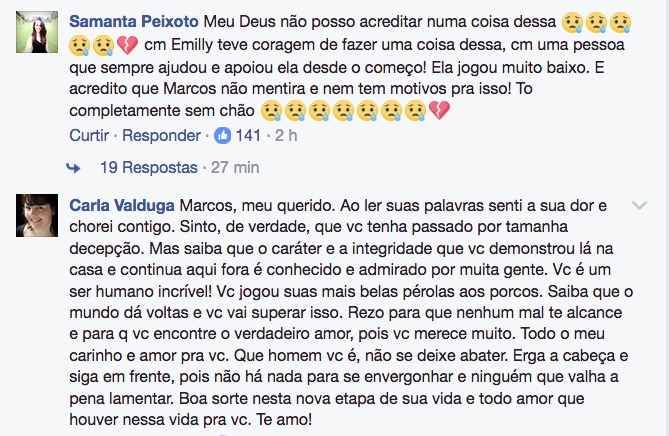Click the blue thumbs-up reaction icon
Viewport: 669px width, 436px height.
coord(223,134)
